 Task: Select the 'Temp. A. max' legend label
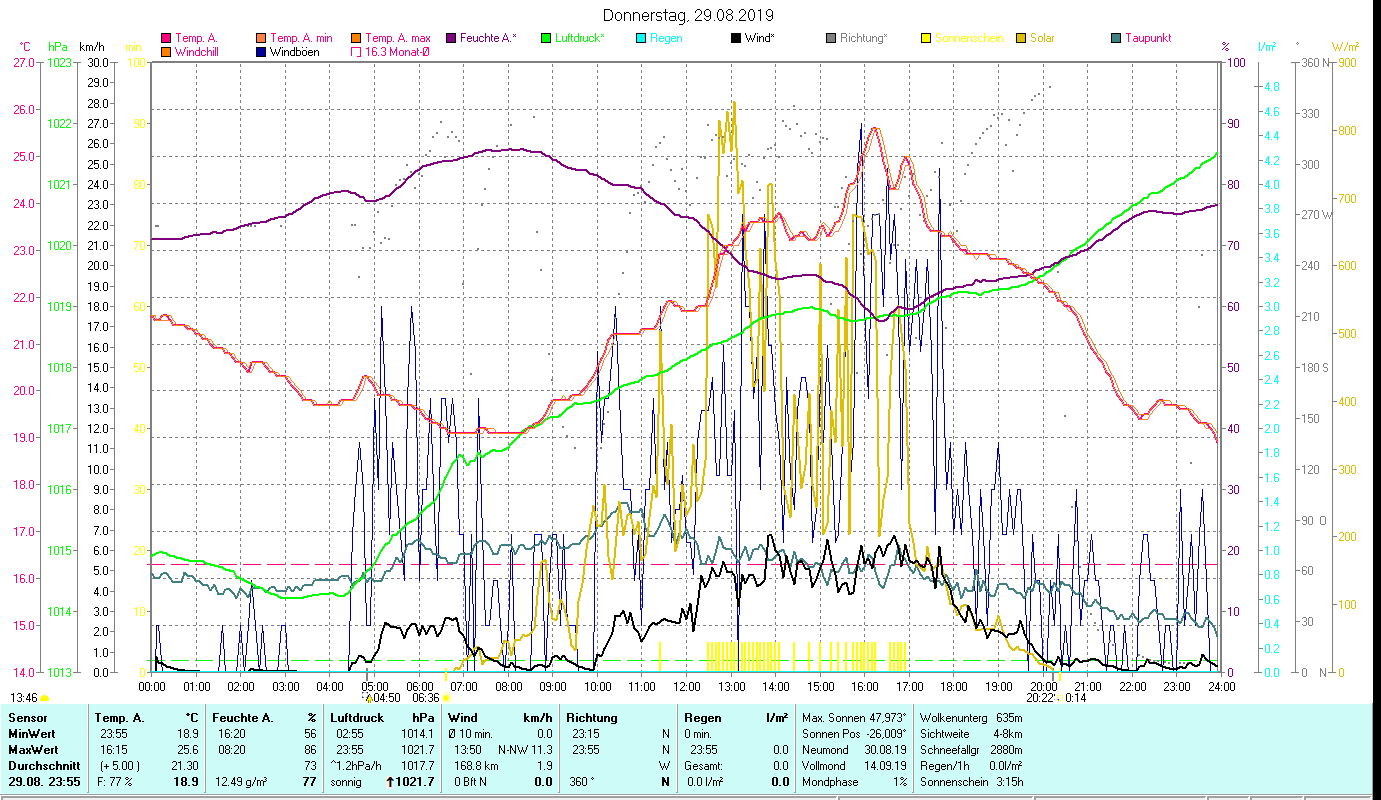pos(398,39)
